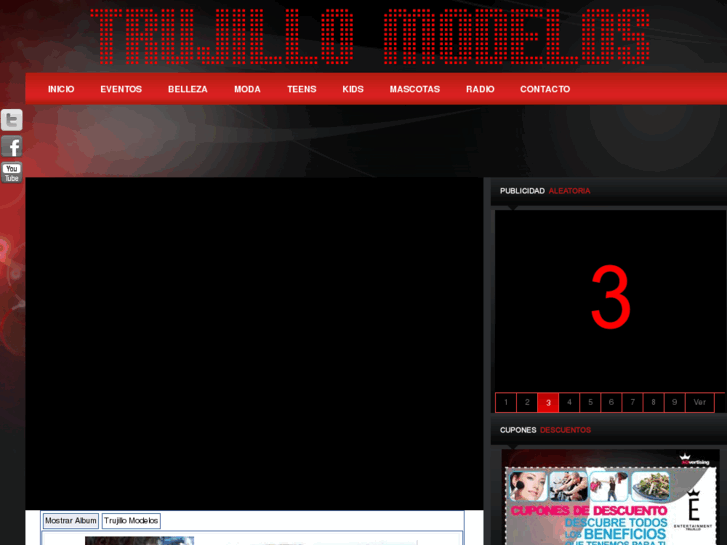Open the KIDS menu item
The image size is (727, 545).
pyautogui.click(x=353, y=89)
